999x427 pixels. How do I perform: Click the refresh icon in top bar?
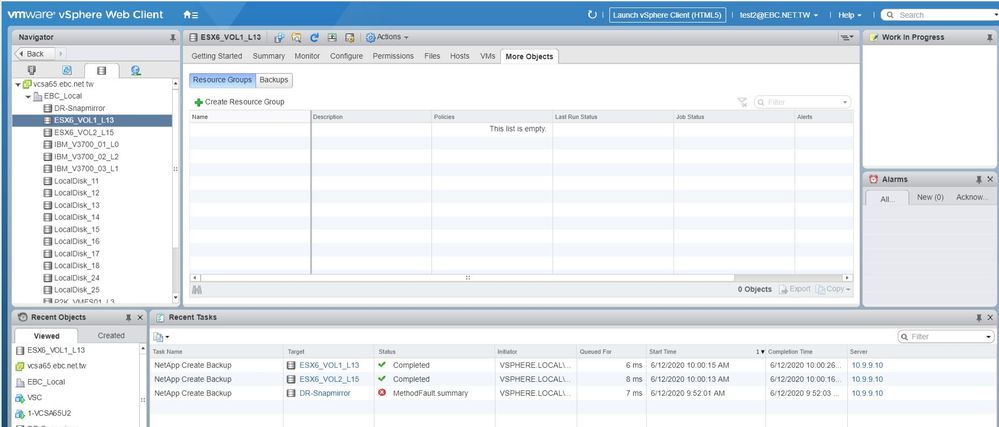pyautogui.click(x=593, y=15)
